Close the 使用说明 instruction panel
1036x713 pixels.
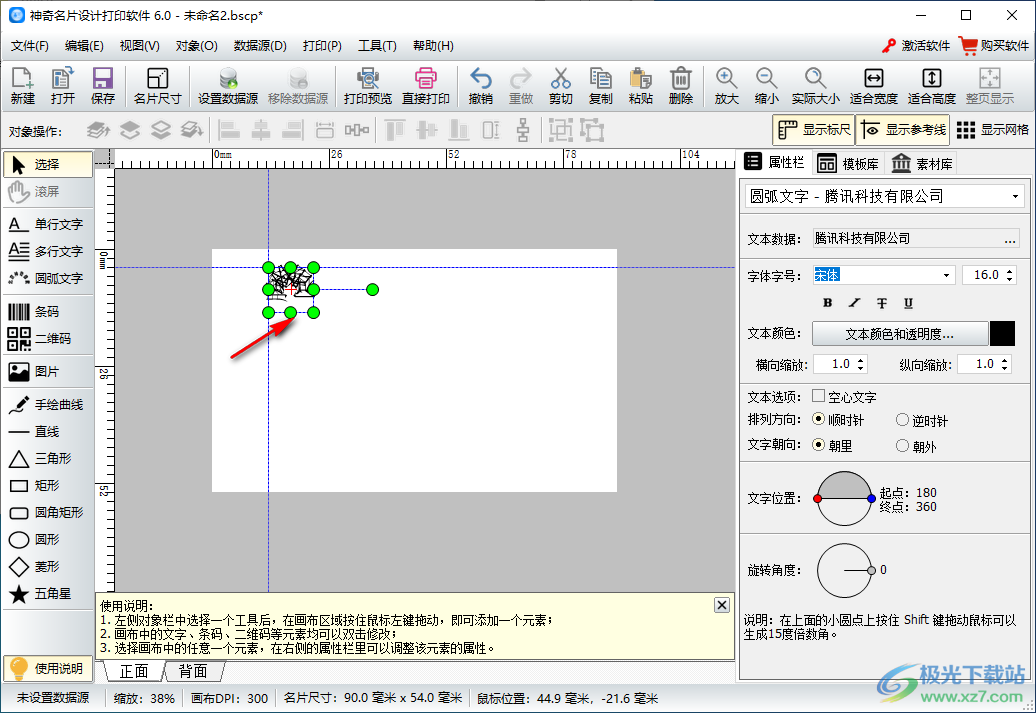point(722,605)
